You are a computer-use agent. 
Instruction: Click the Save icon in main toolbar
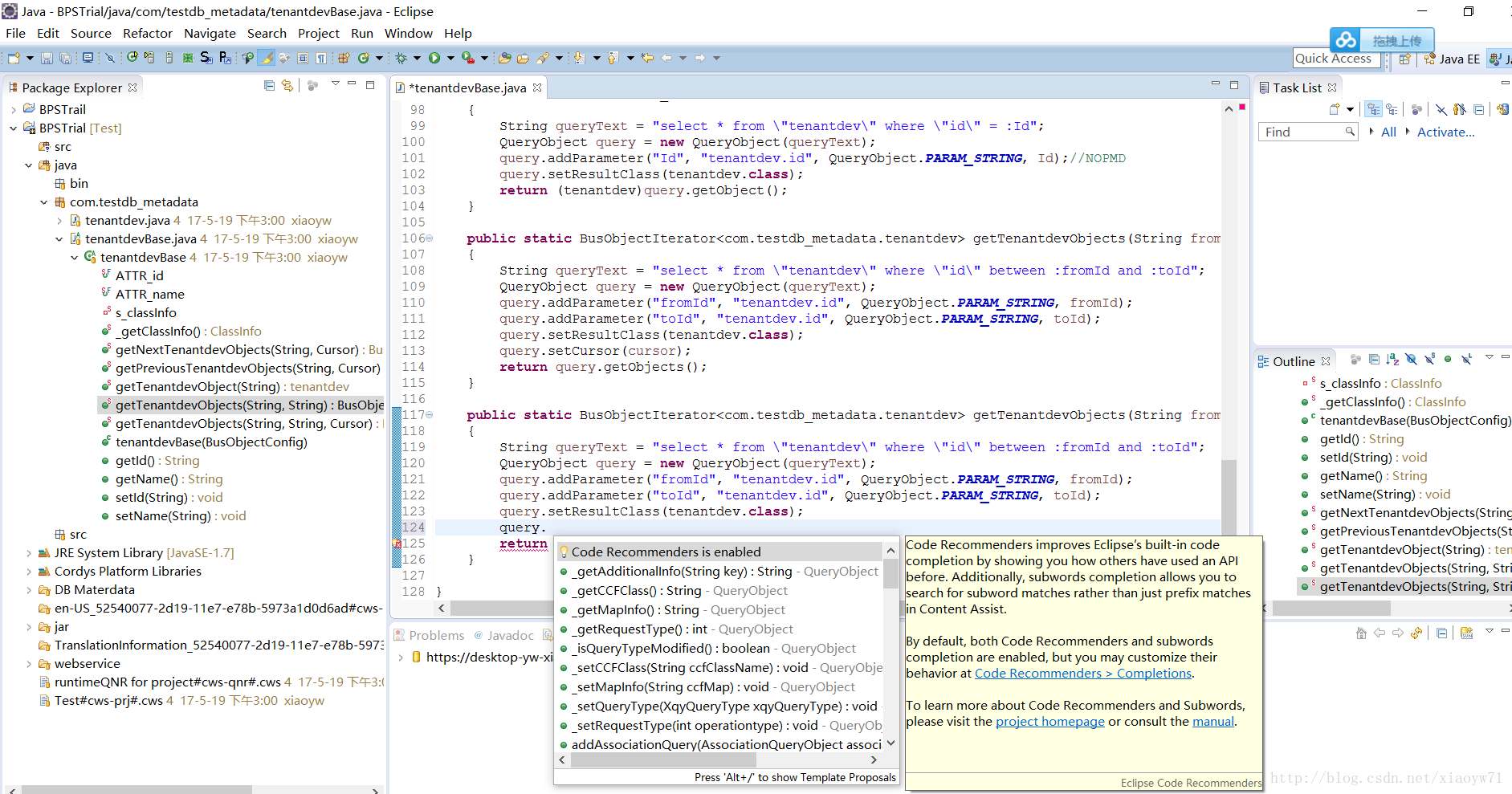(47, 58)
